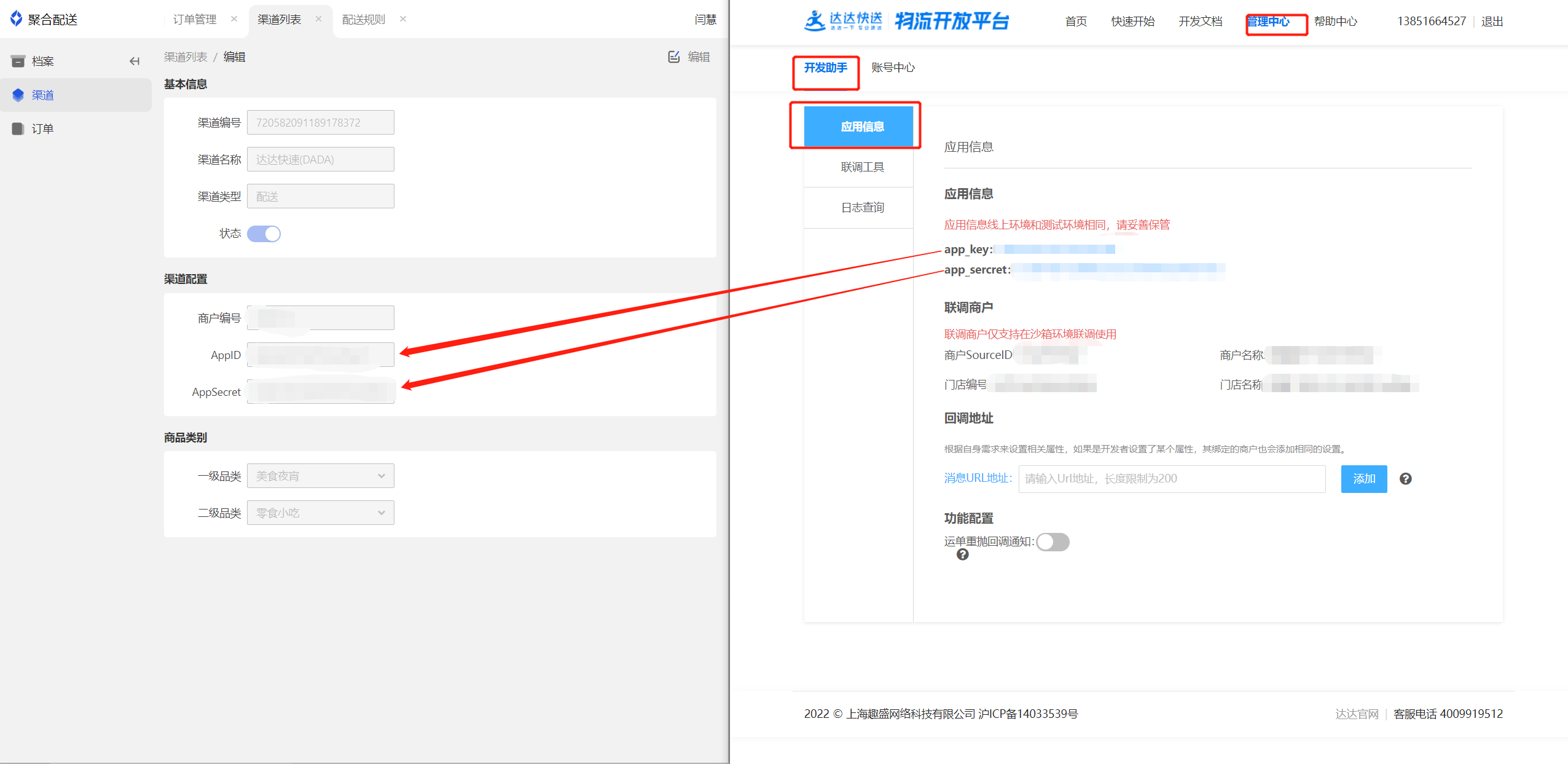Click the 编辑 pencil icon

(x=674, y=57)
